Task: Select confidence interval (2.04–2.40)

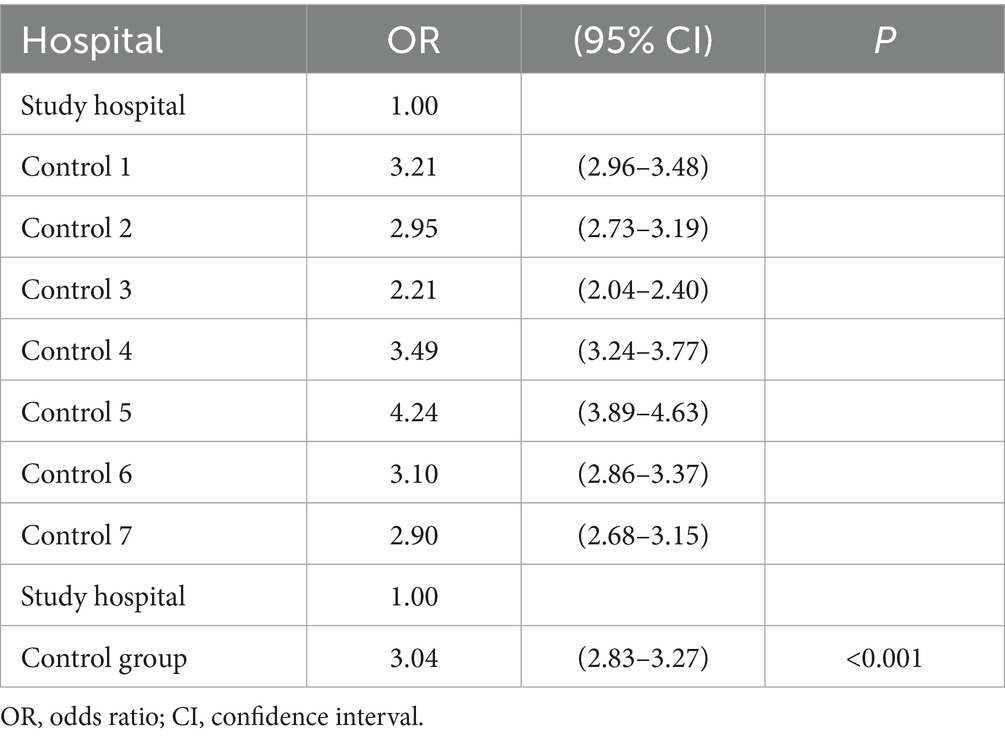Action: click(643, 290)
